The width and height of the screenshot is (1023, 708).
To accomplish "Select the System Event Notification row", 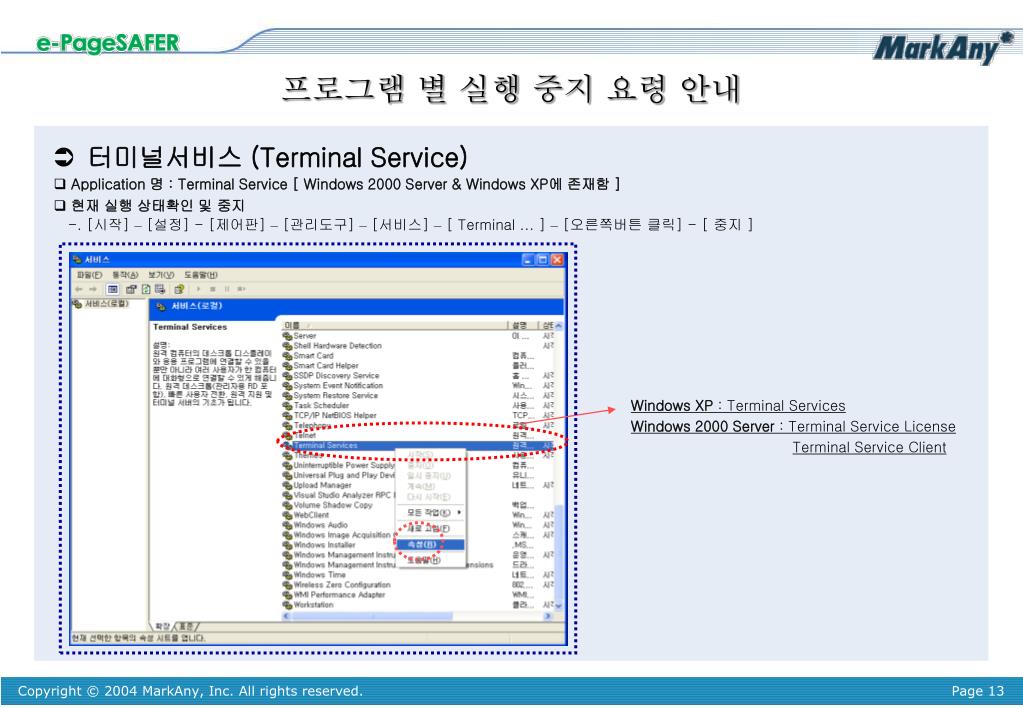I will [418, 386].
